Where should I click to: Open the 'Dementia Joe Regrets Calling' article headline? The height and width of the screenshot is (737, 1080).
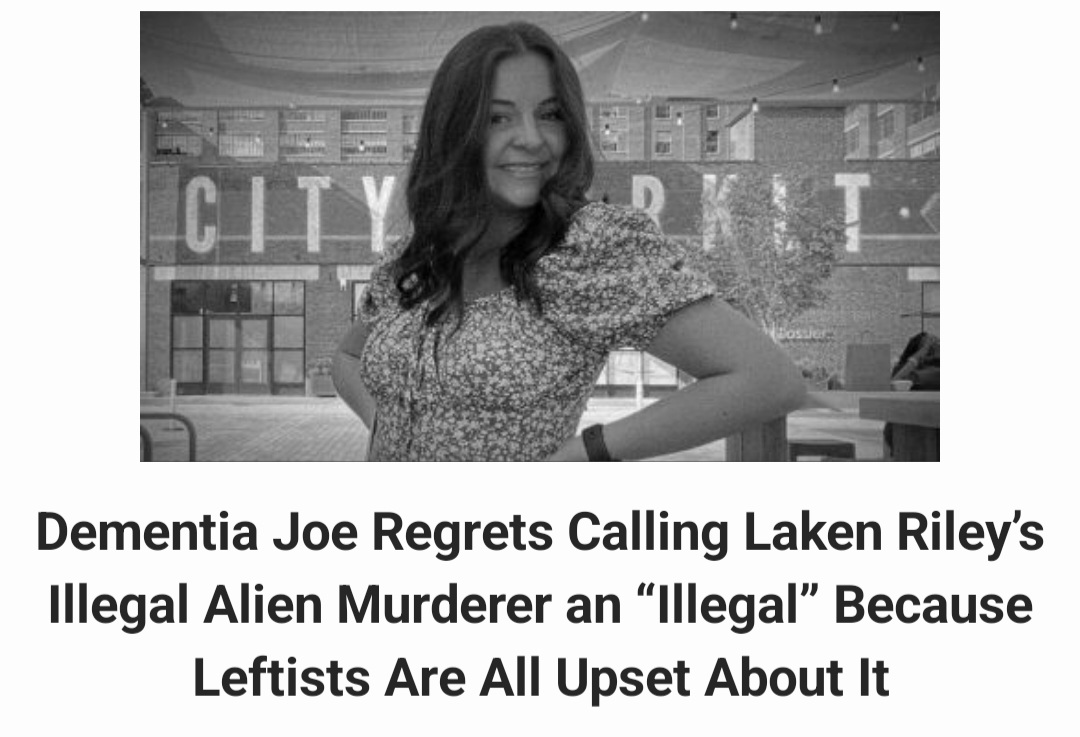click(540, 605)
